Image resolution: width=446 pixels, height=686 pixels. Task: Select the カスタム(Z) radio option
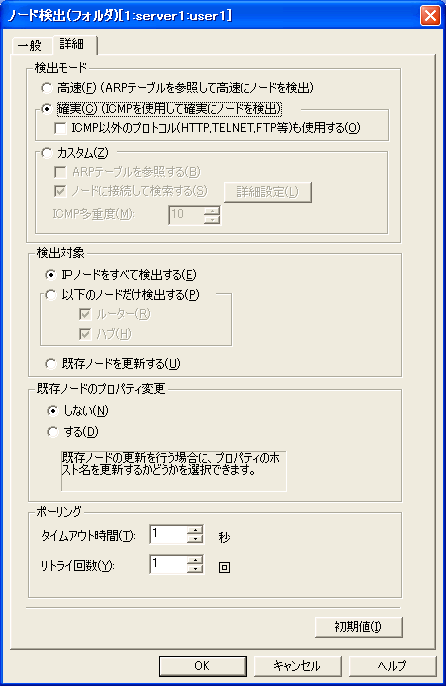[47, 153]
